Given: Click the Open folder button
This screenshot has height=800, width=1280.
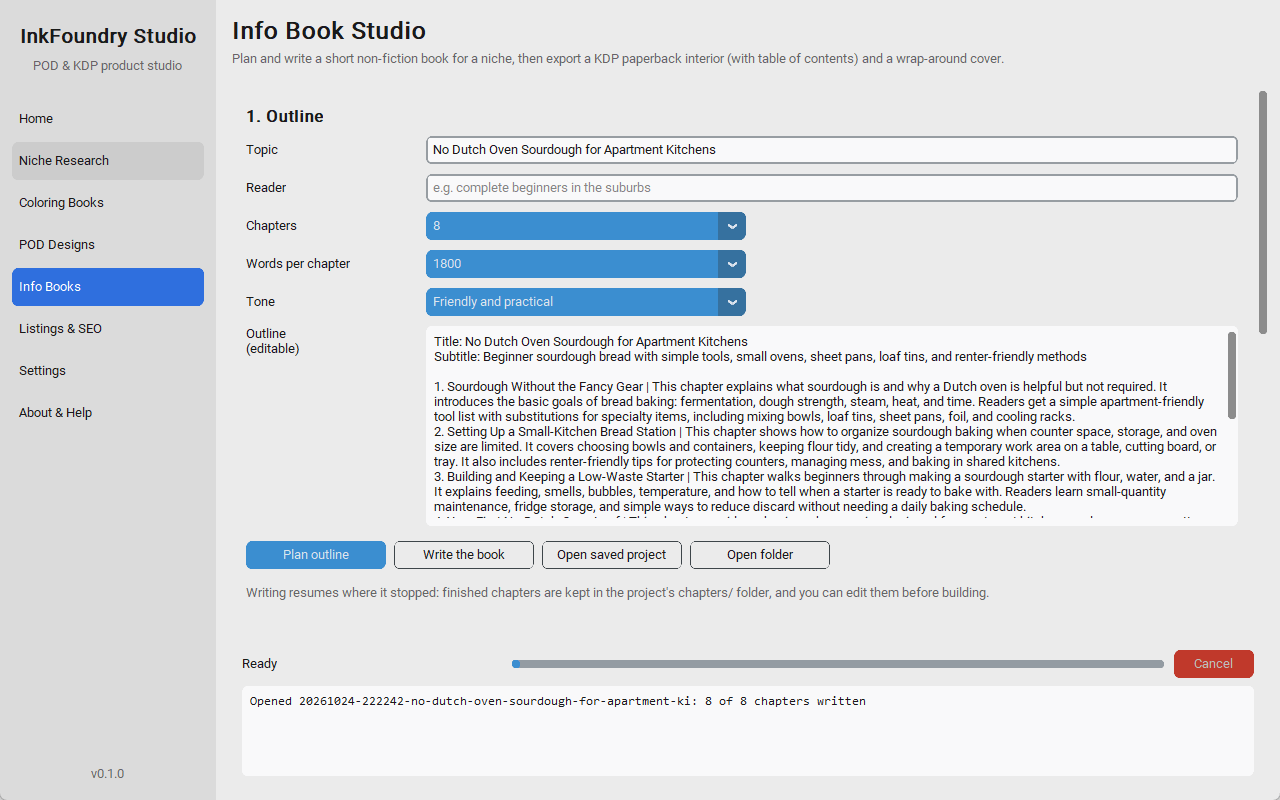Looking at the screenshot, I should (x=760, y=555).
